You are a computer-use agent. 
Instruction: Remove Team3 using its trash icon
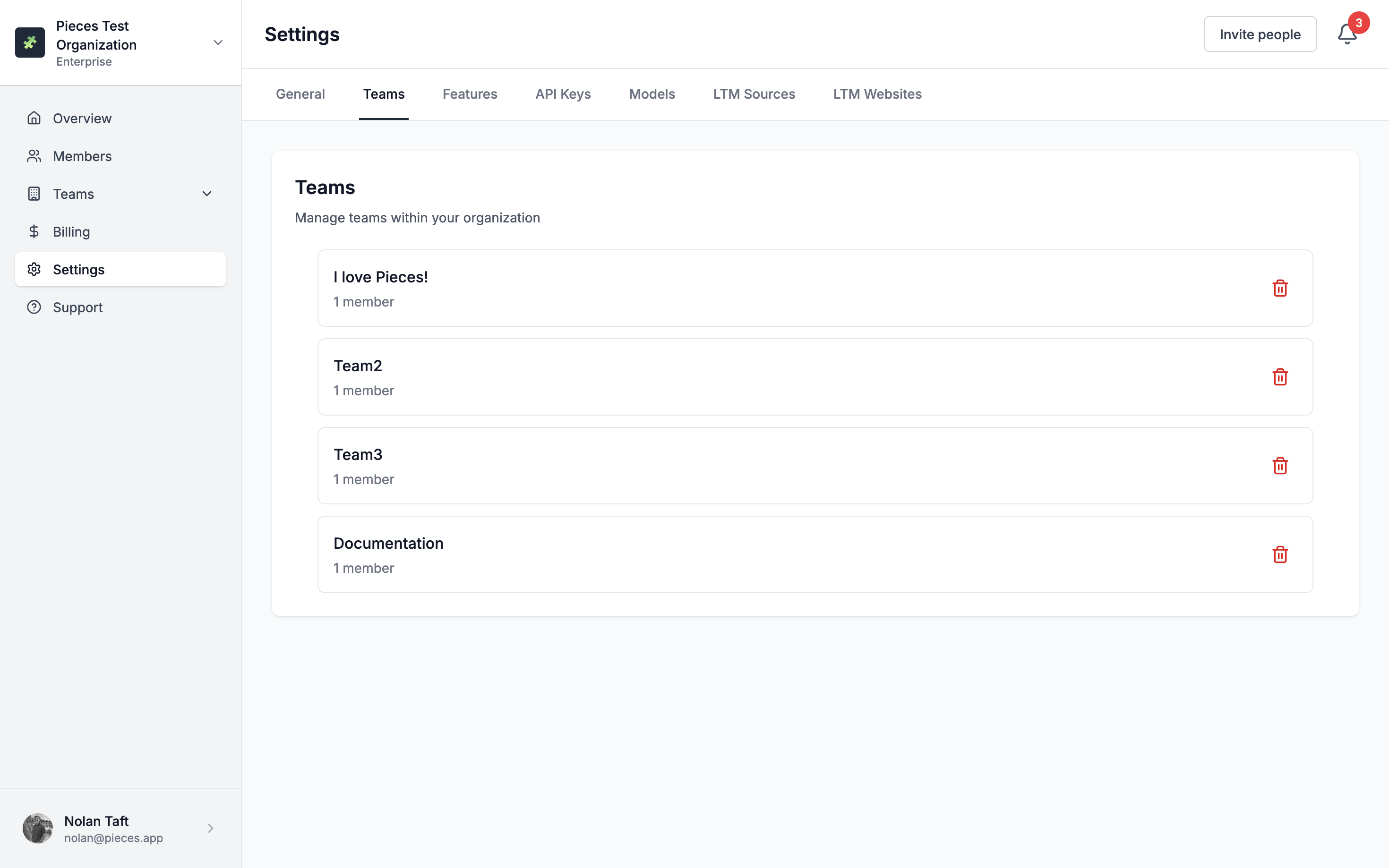(x=1279, y=466)
